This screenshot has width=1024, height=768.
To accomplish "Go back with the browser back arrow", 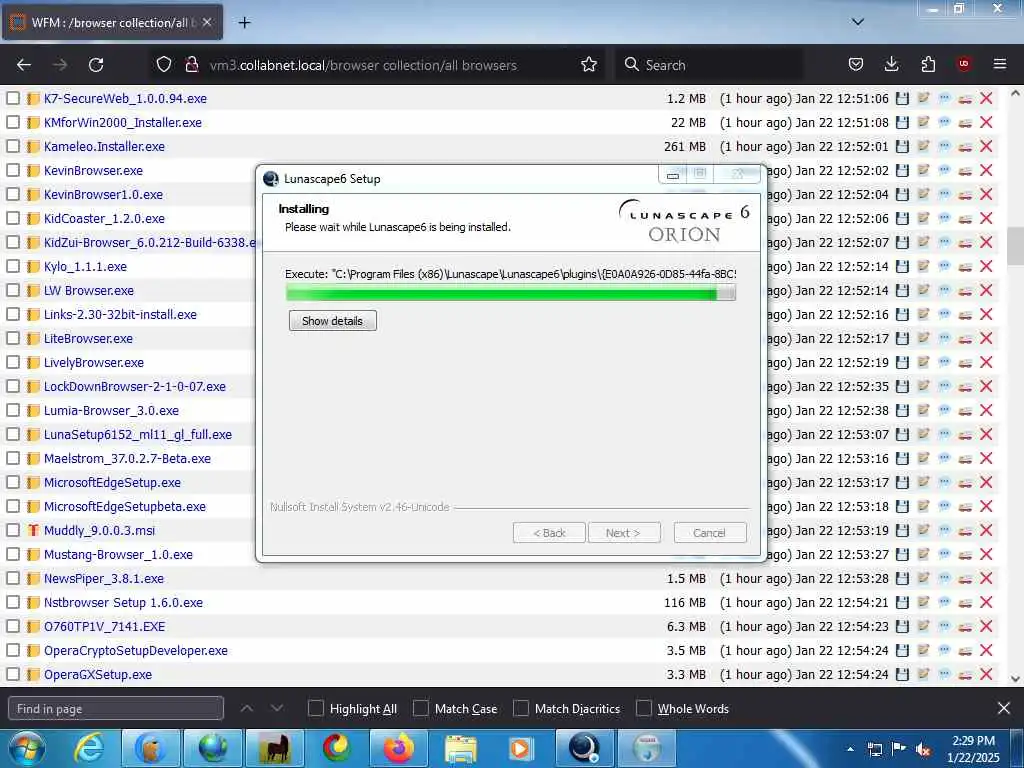I will [x=24, y=65].
